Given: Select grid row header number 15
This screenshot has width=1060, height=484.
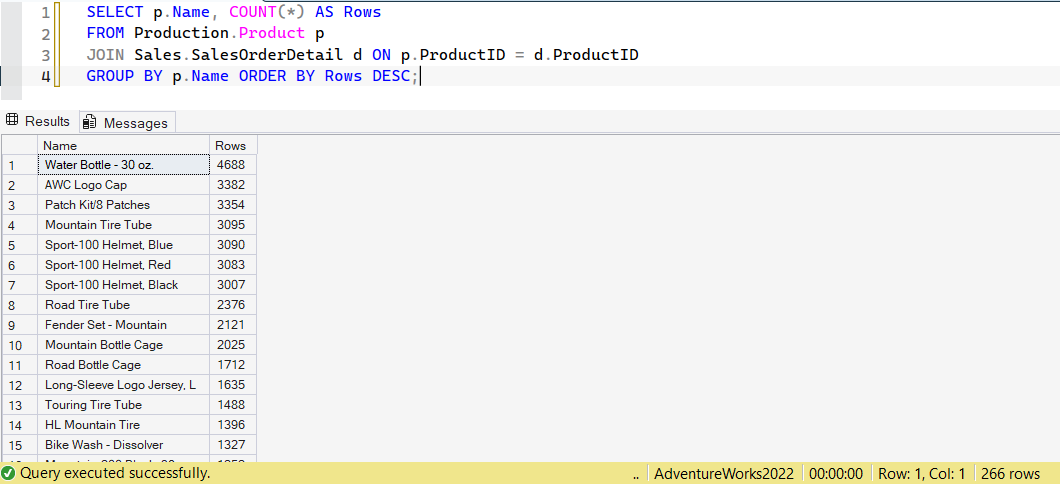Looking at the screenshot, I should tap(20, 445).
